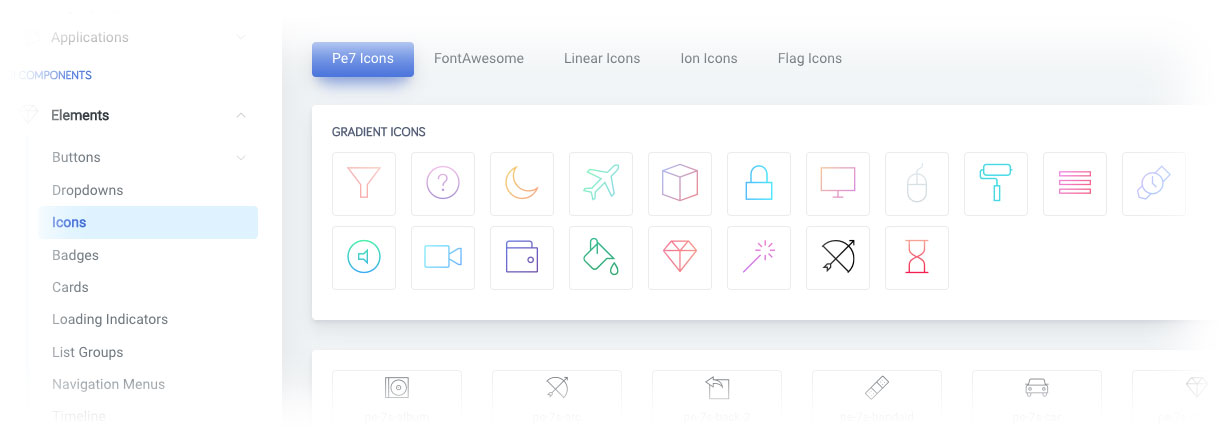Select the red hourglass icon
The height and width of the screenshot is (440, 1229).
(x=917, y=258)
